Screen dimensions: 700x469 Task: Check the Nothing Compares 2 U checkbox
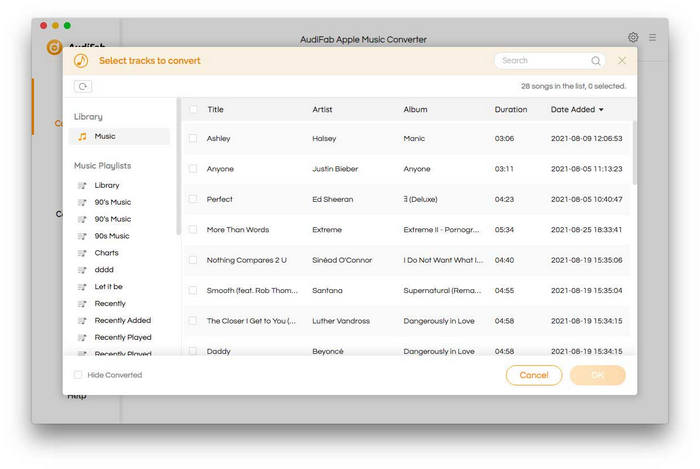[193, 260]
